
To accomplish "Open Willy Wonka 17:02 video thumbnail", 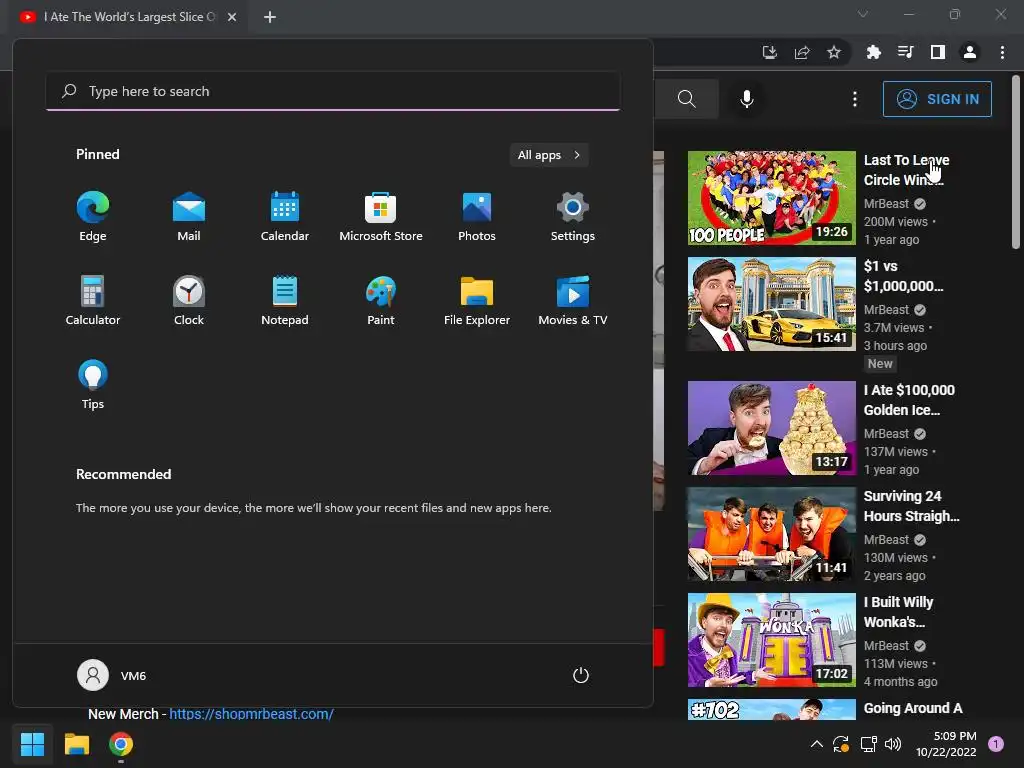I will point(771,640).
